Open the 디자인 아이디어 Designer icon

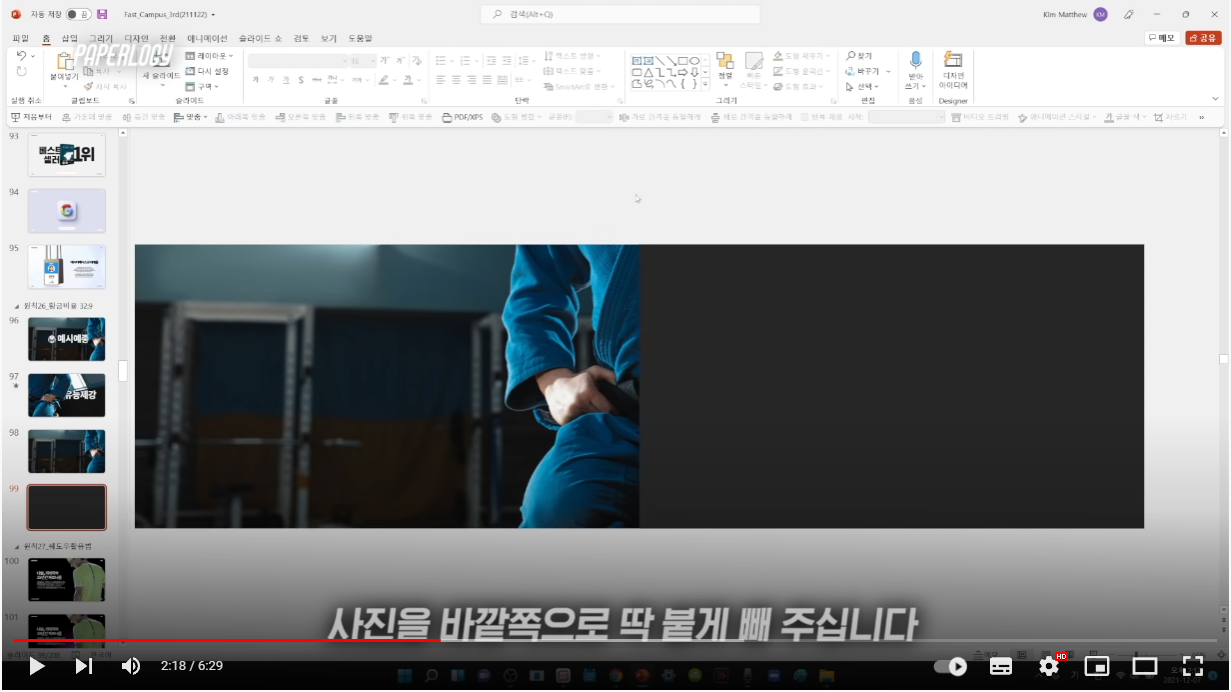click(x=953, y=61)
